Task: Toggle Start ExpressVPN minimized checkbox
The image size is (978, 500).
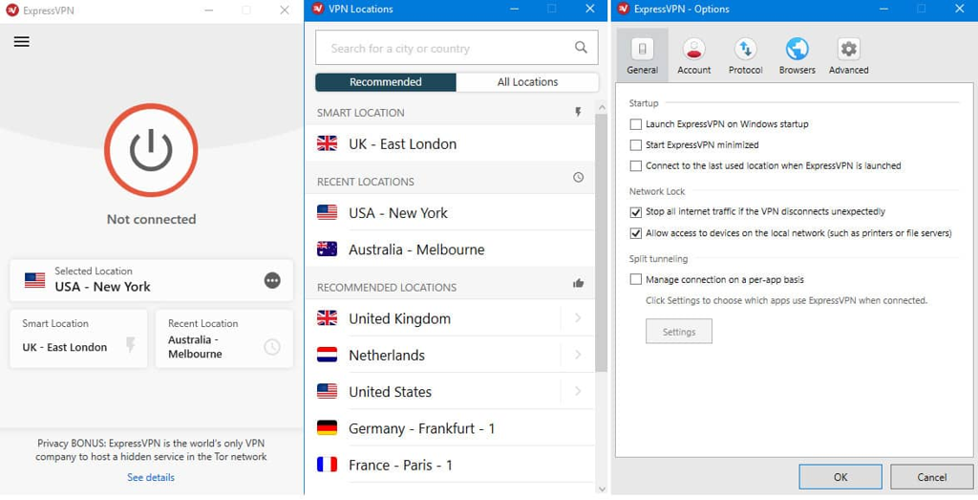Action: tap(636, 145)
